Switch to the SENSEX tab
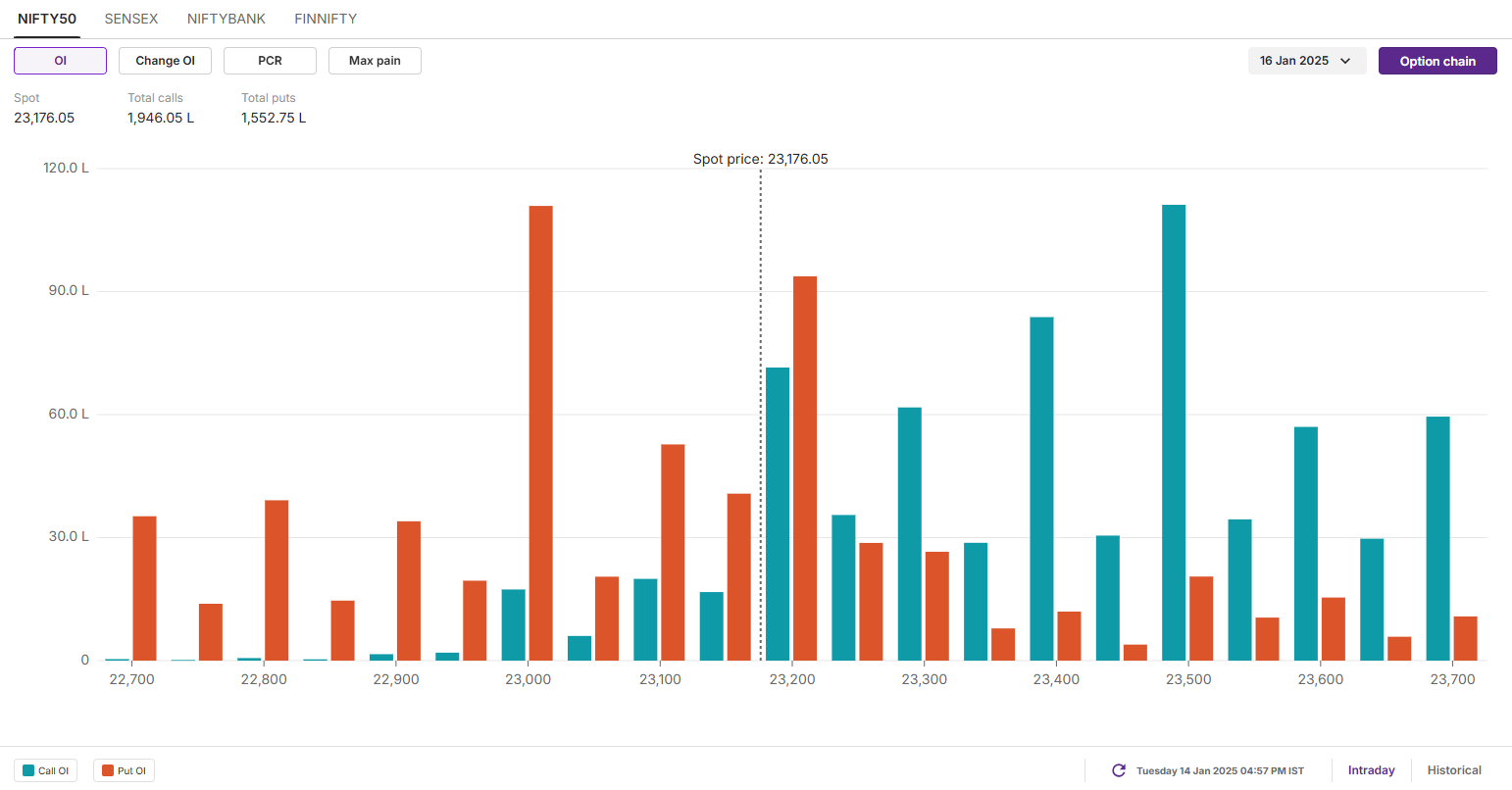Image resolution: width=1512 pixels, height=790 pixels. (131, 19)
